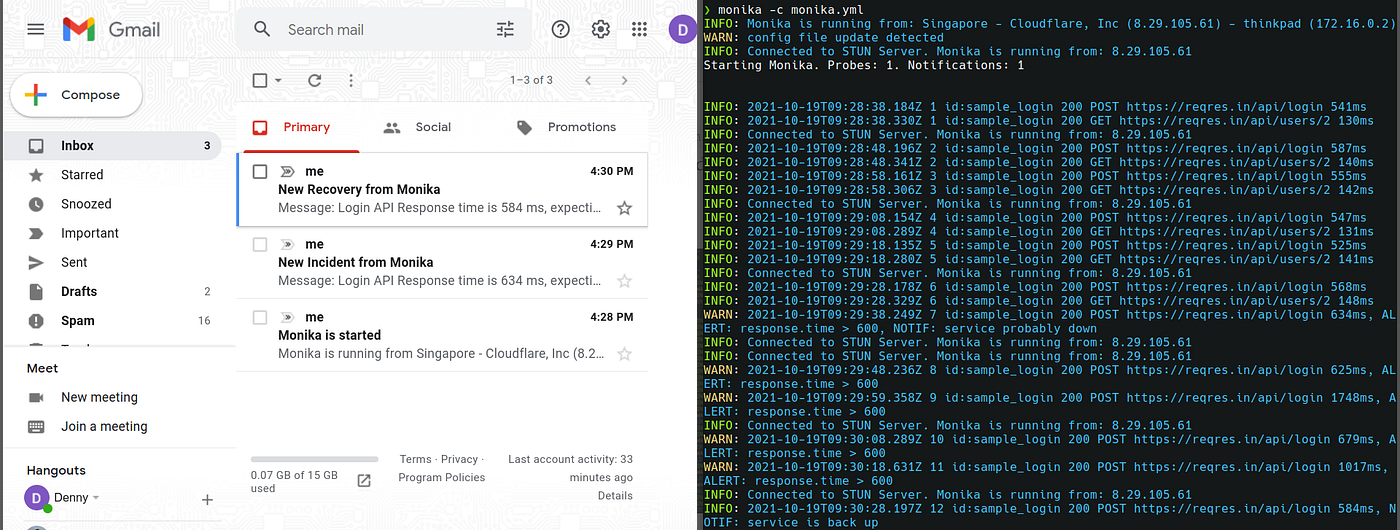The image size is (1400, 530).
Task: Go to older messages arrow
Action: [x=625, y=80]
